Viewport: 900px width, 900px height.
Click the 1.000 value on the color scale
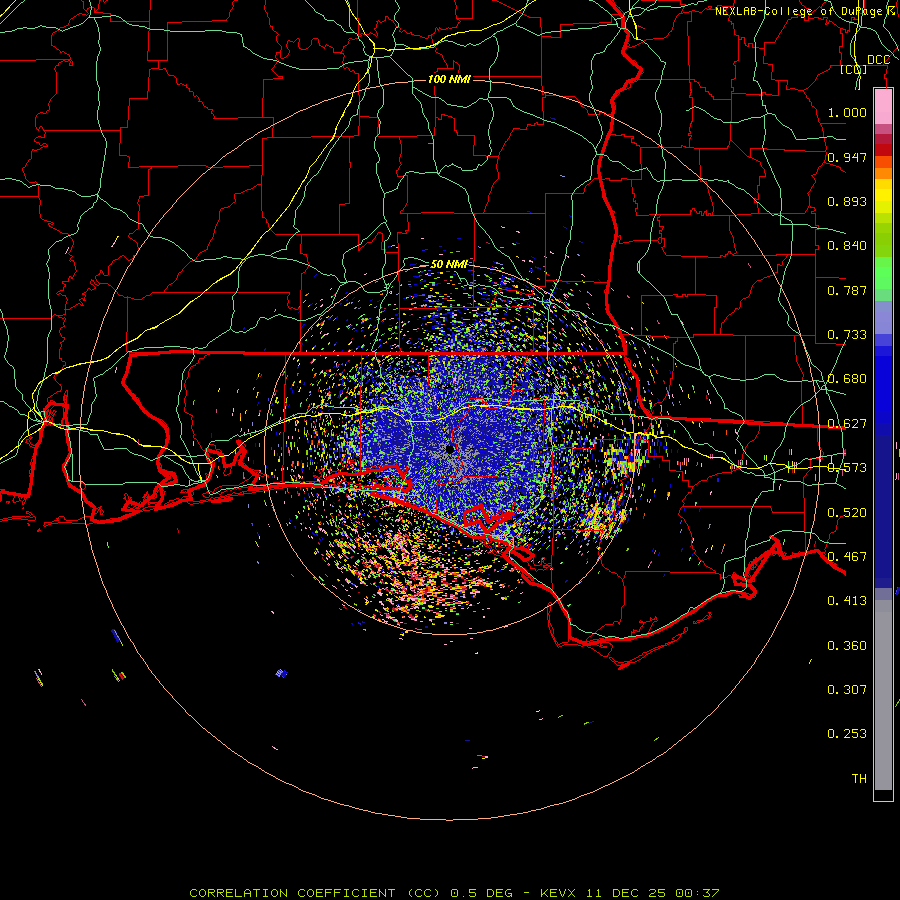(847, 112)
